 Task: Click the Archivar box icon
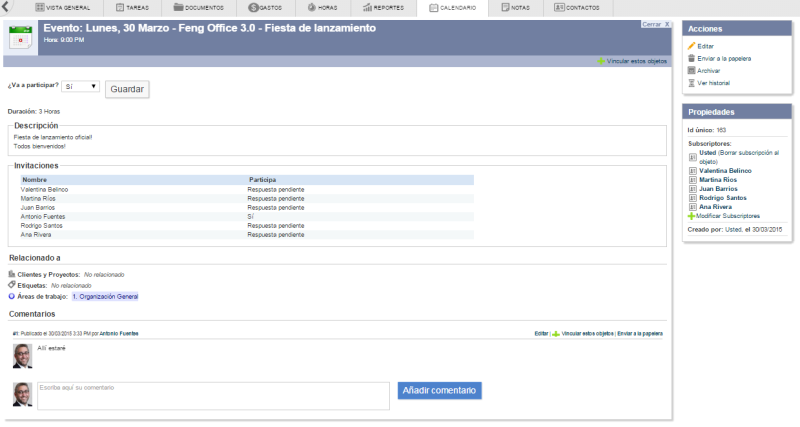point(691,71)
